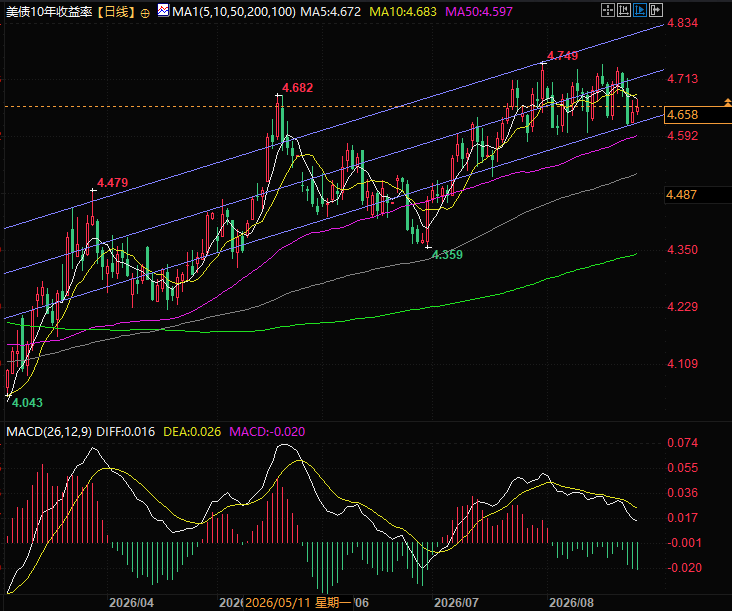Click the MA5:4.672 value label

pyautogui.click(x=331, y=12)
